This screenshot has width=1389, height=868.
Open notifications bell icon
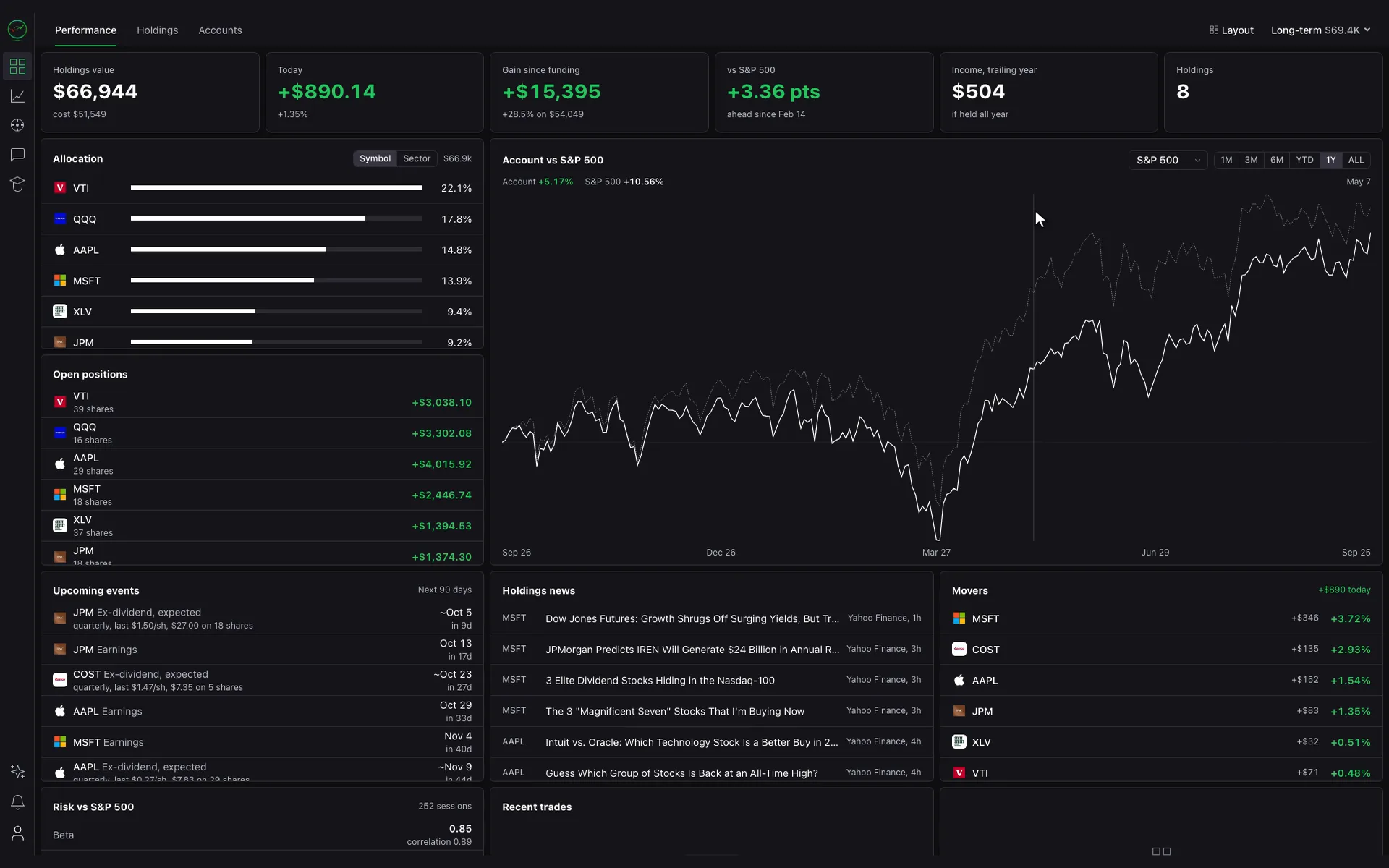17,802
